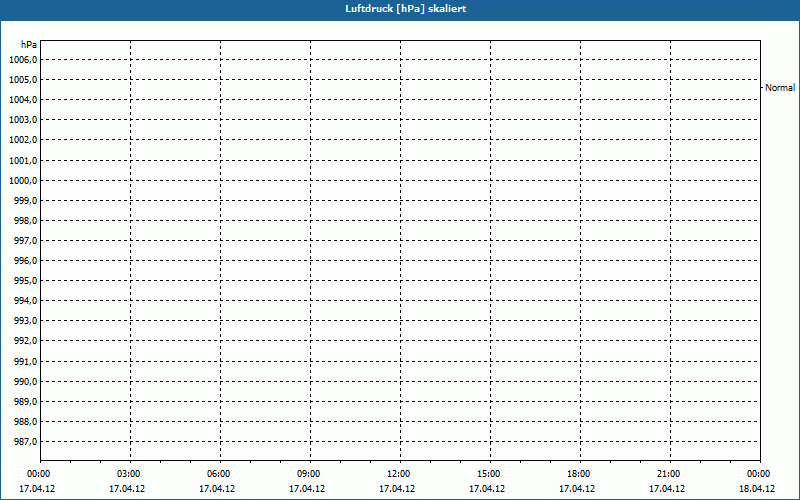Select the 1005,0 y-axis value

23,80
